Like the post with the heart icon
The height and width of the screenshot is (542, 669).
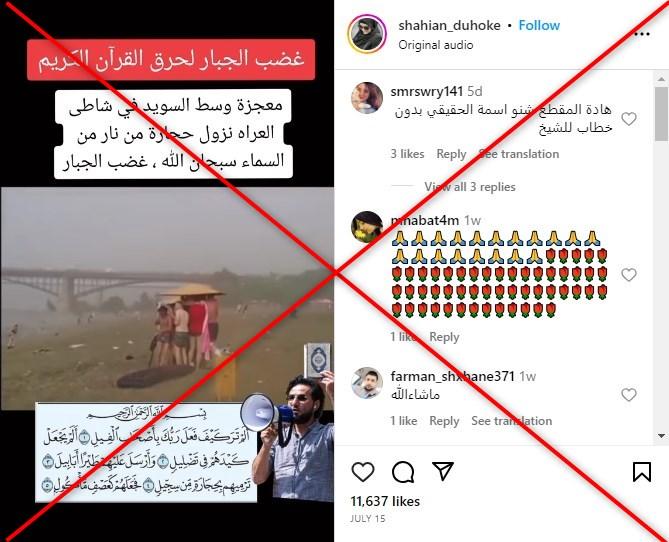pos(363,472)
